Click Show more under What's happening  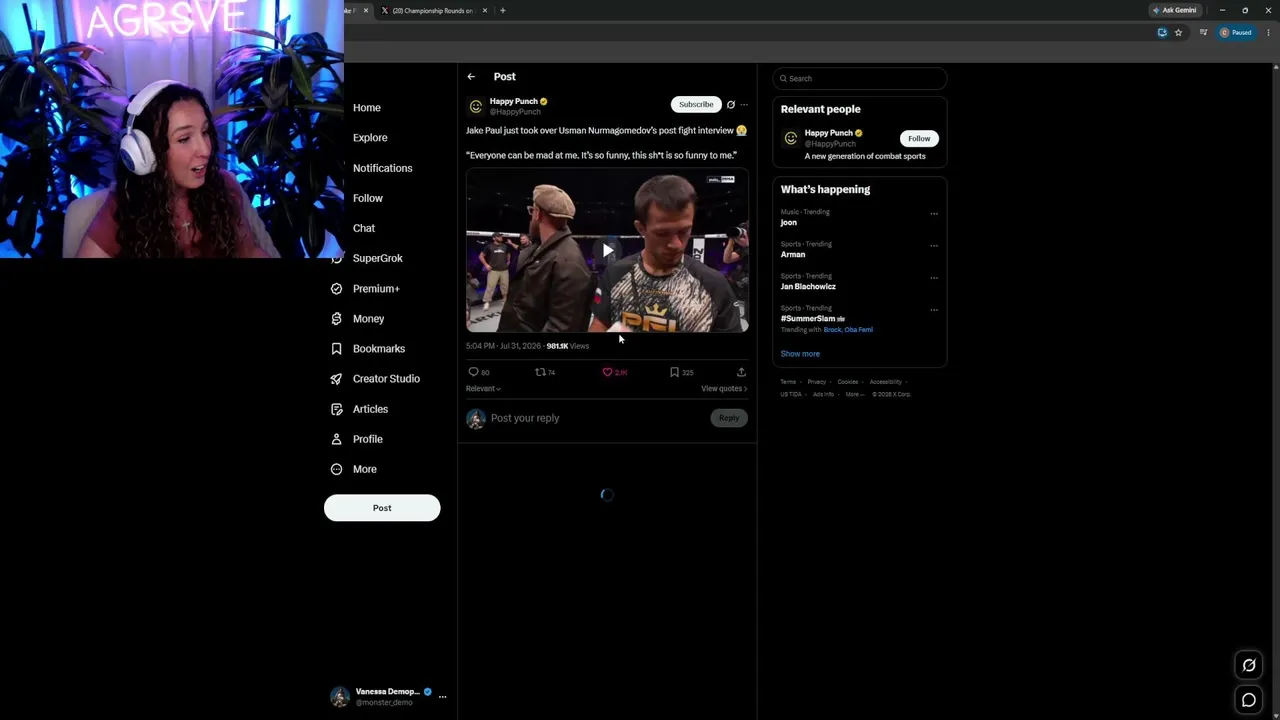pos(800,354)
